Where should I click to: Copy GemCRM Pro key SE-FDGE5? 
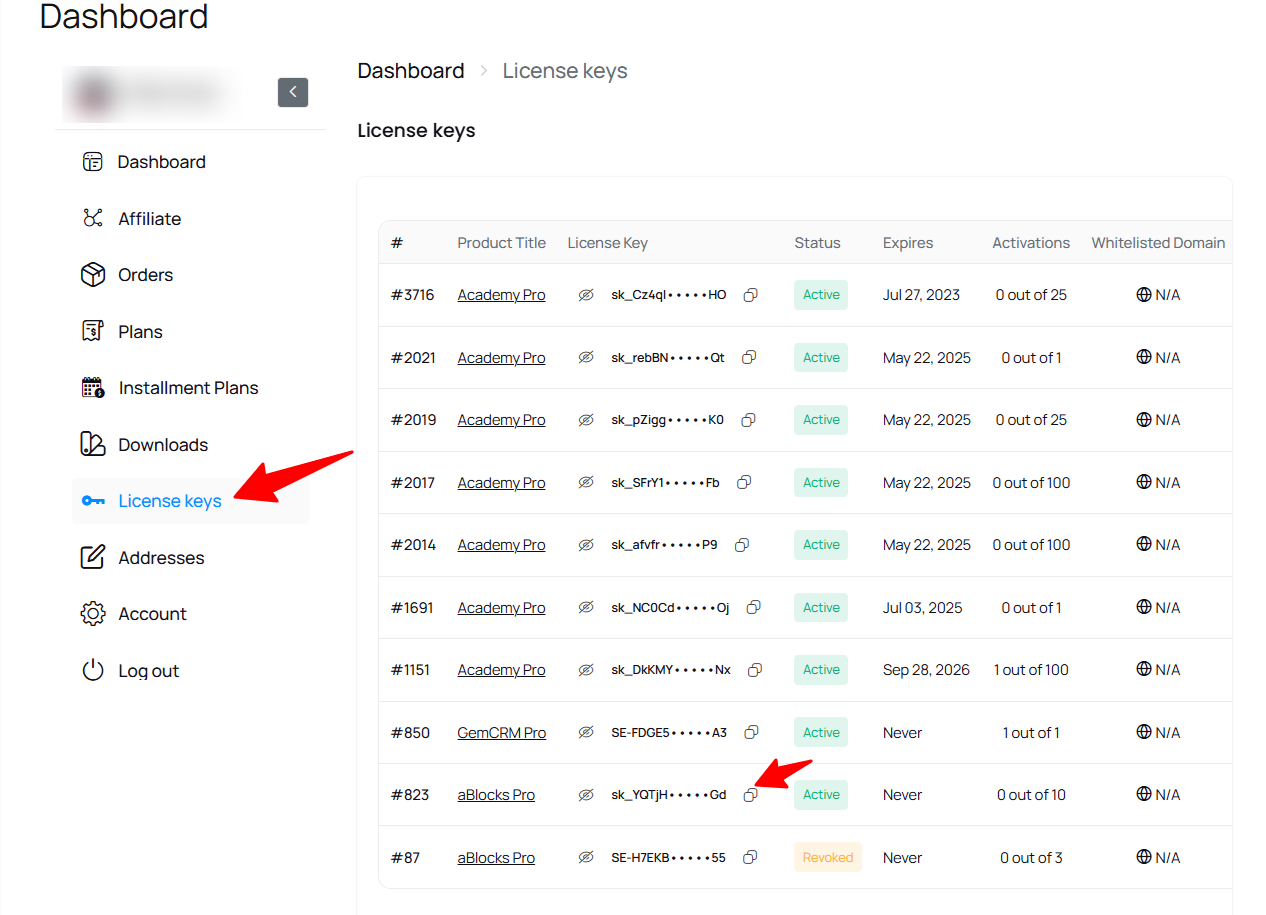(x=751, y=733)
